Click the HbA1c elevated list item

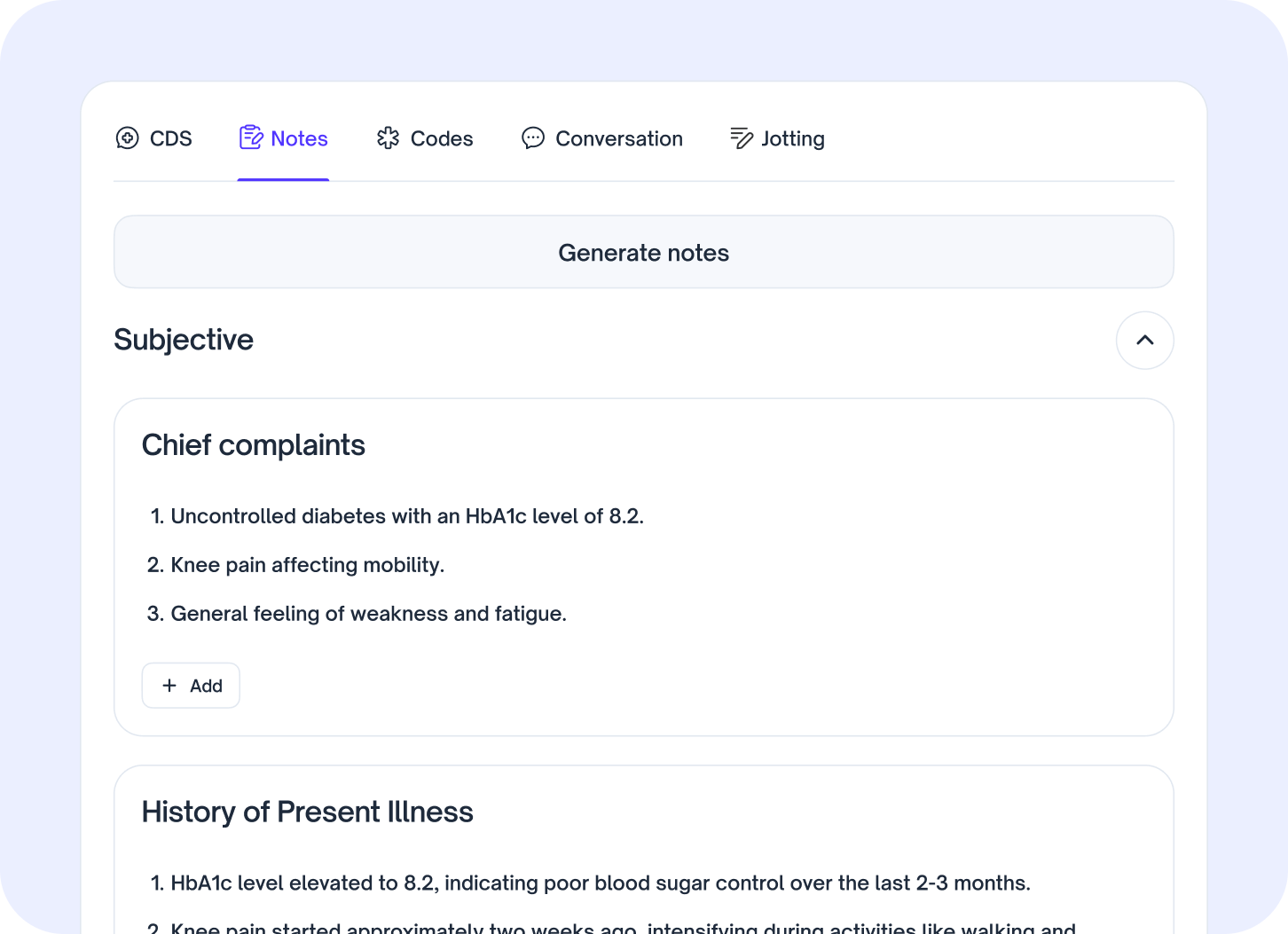click(x=601, y=883)
